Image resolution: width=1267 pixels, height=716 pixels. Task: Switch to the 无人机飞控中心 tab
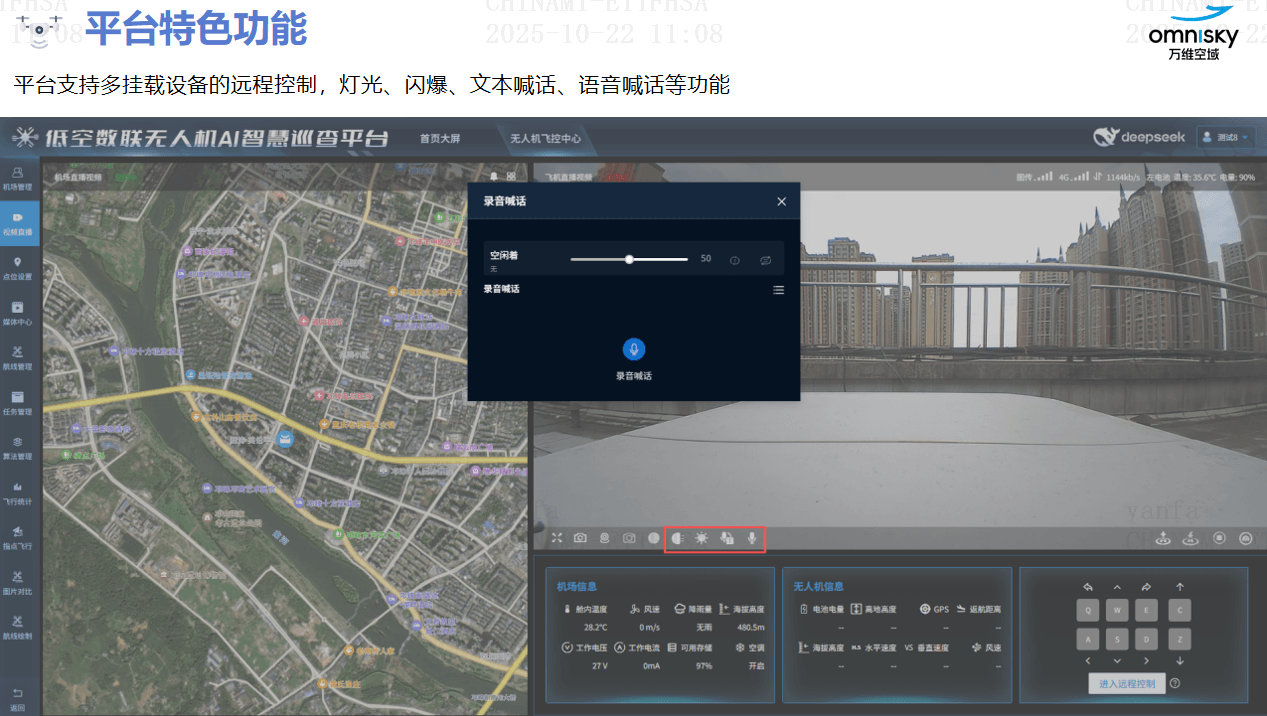[x=545, y=139]
